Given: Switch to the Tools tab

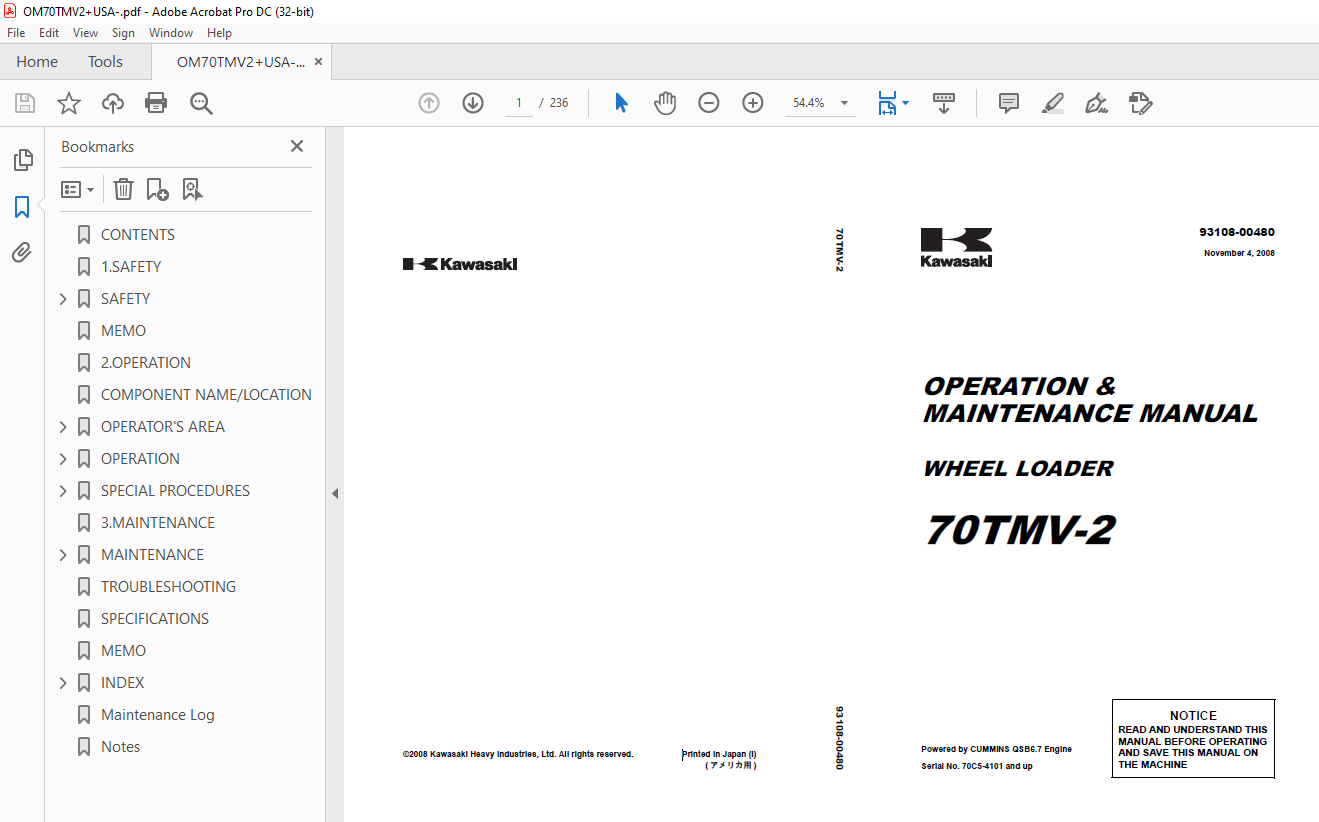Looking at the screenshot, I should pyautogui.click(x=105, y=62).
